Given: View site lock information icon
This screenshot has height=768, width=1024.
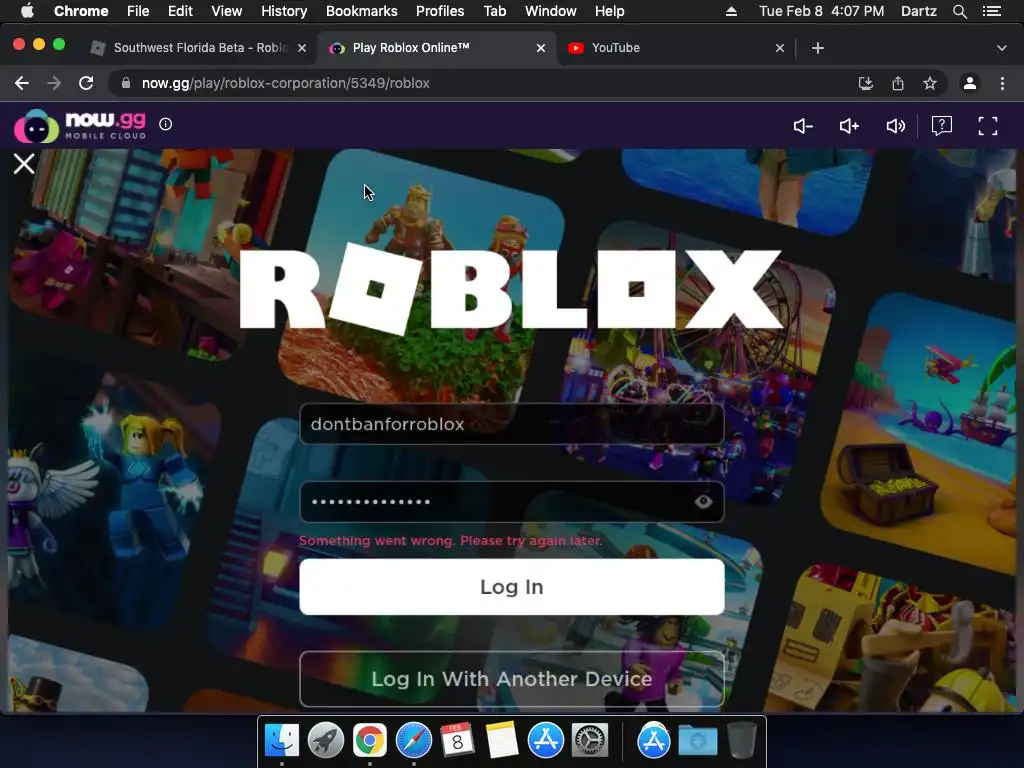Looking at the screenshot, I should 126,83.
